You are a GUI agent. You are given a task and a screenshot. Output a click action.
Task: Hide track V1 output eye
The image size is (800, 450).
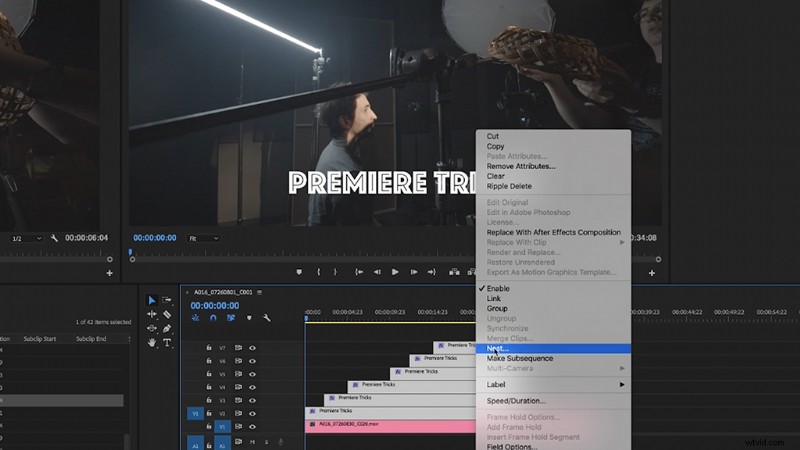[252, 427]
